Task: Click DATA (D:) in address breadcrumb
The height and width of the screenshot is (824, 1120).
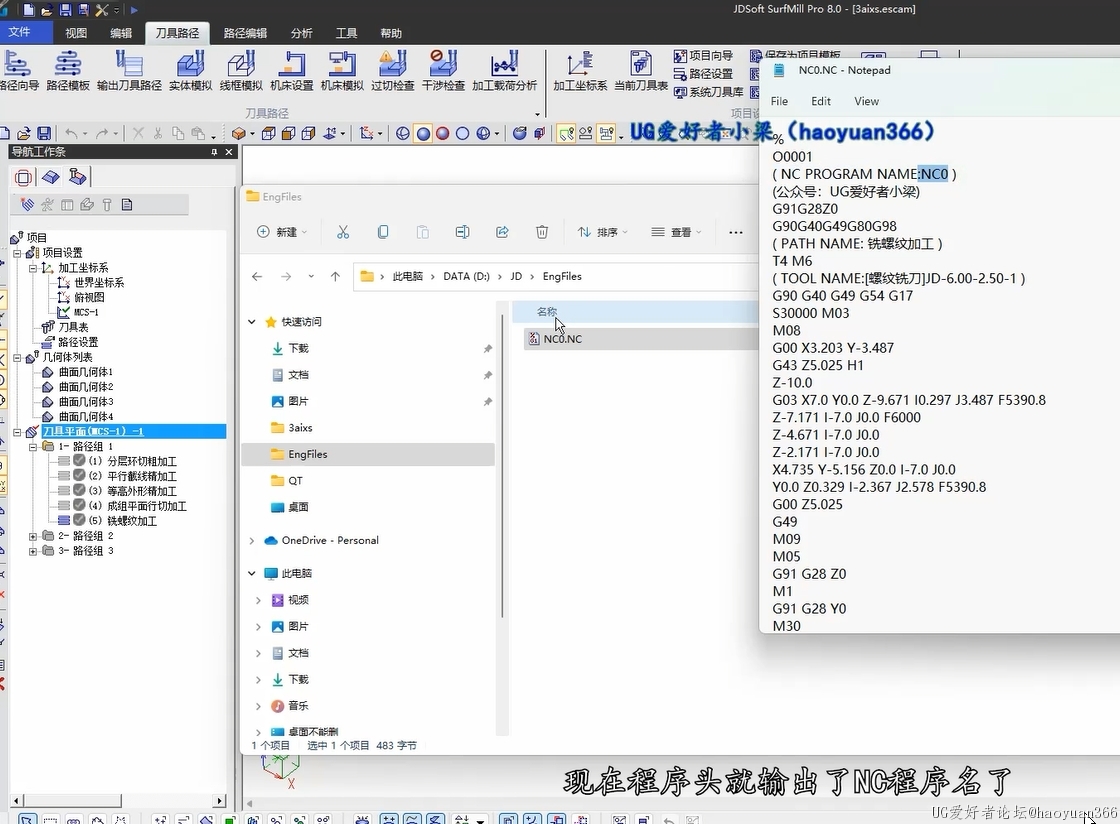Action: pyautogui.click(x=466, y=276)
